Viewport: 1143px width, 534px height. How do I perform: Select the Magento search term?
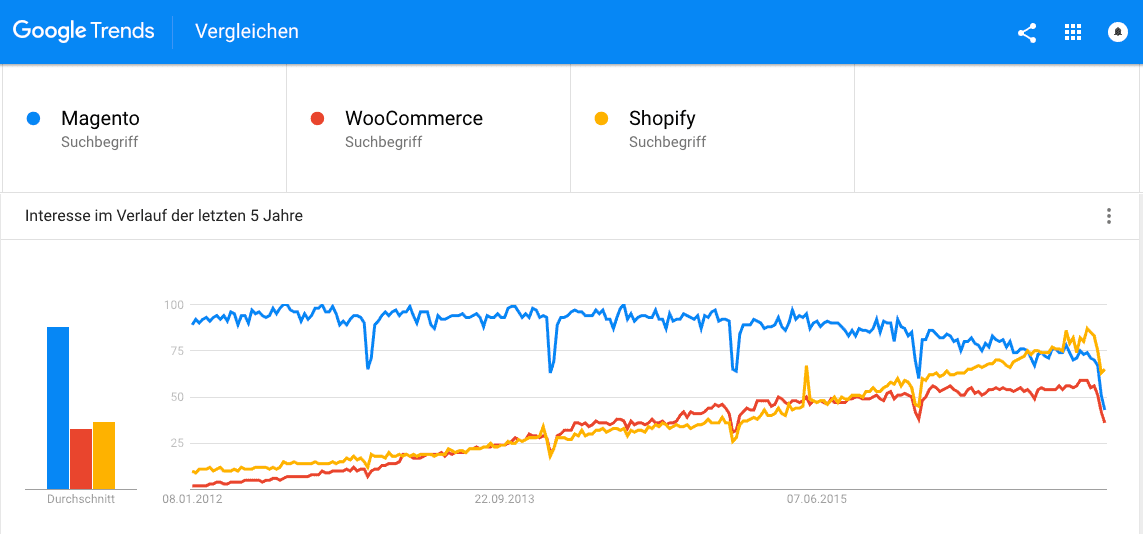pyautogui.click(x=100, y=119)
